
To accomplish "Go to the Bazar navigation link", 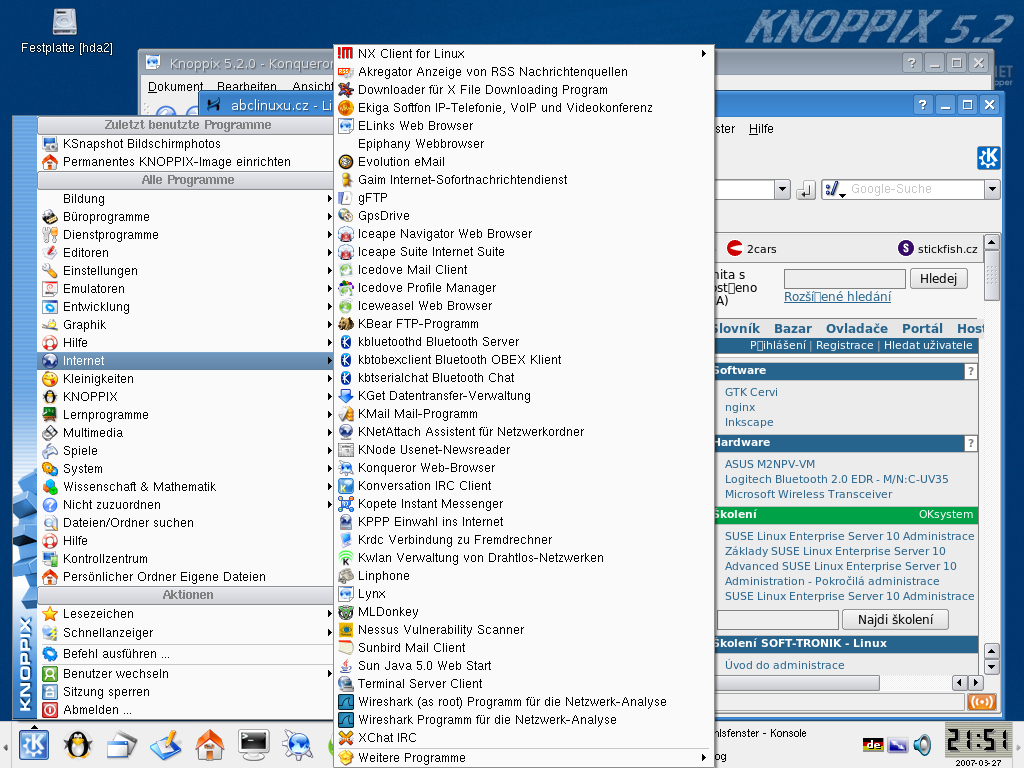I will (793, 328).
